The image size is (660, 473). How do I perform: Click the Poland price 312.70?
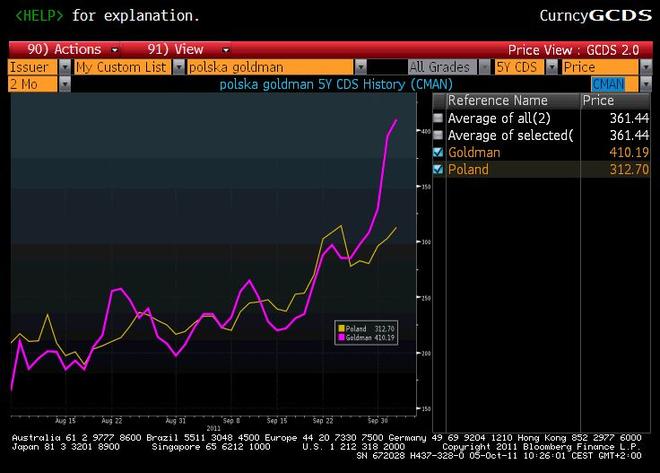629,169
